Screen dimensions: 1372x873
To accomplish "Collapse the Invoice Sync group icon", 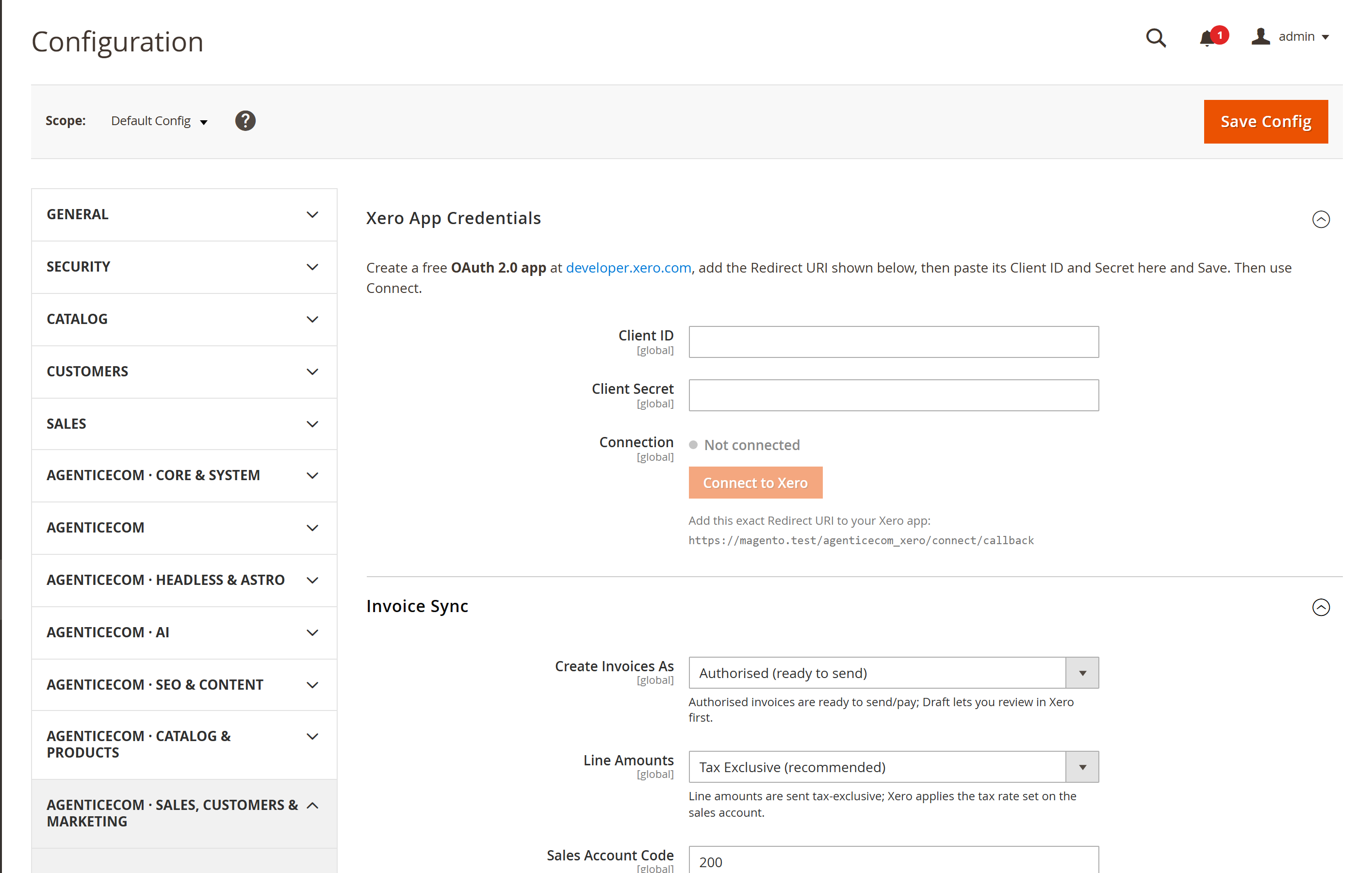I will pyautogui.click(x=1320, y=607).
